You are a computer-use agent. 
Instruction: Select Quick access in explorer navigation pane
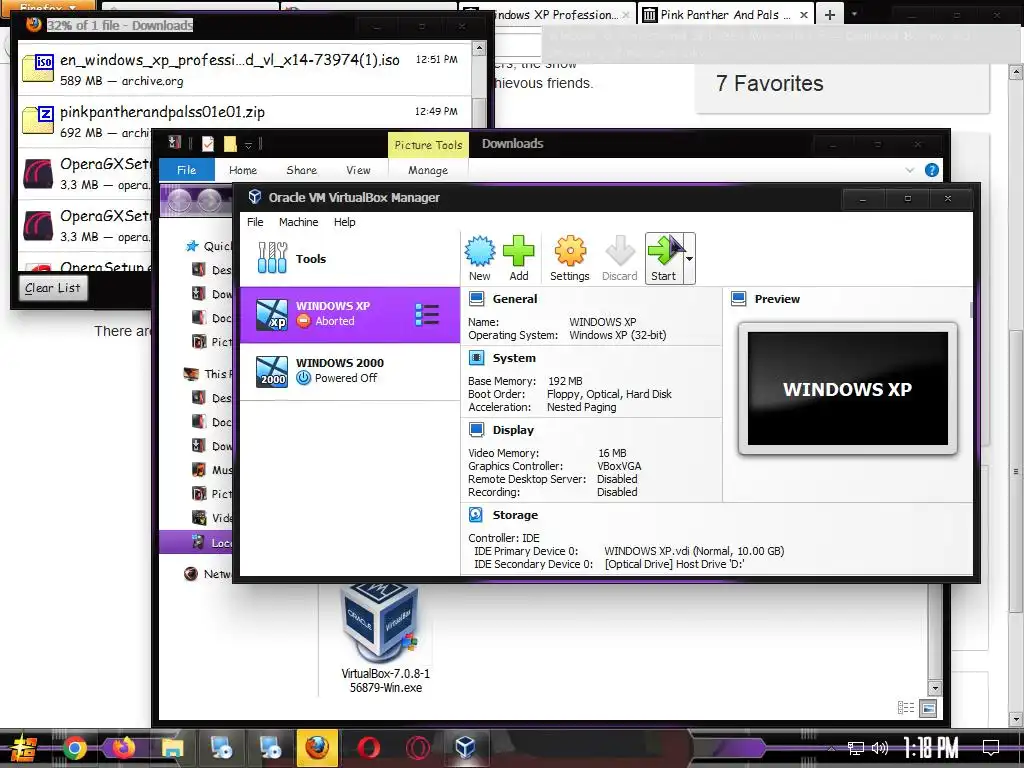(x=208, y=246)
